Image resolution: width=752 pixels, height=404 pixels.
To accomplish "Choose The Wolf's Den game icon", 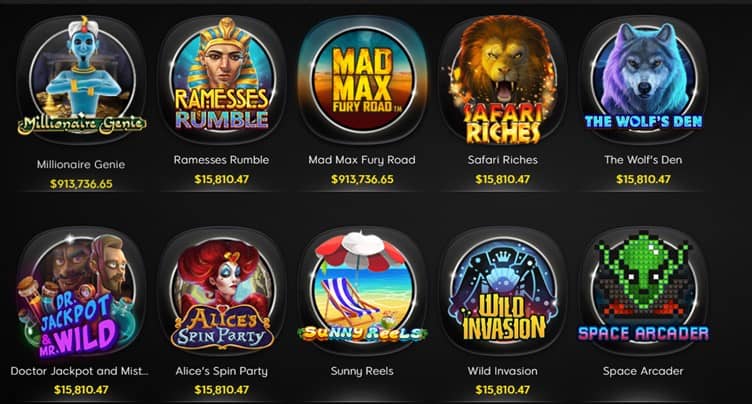I will point(643,79).
